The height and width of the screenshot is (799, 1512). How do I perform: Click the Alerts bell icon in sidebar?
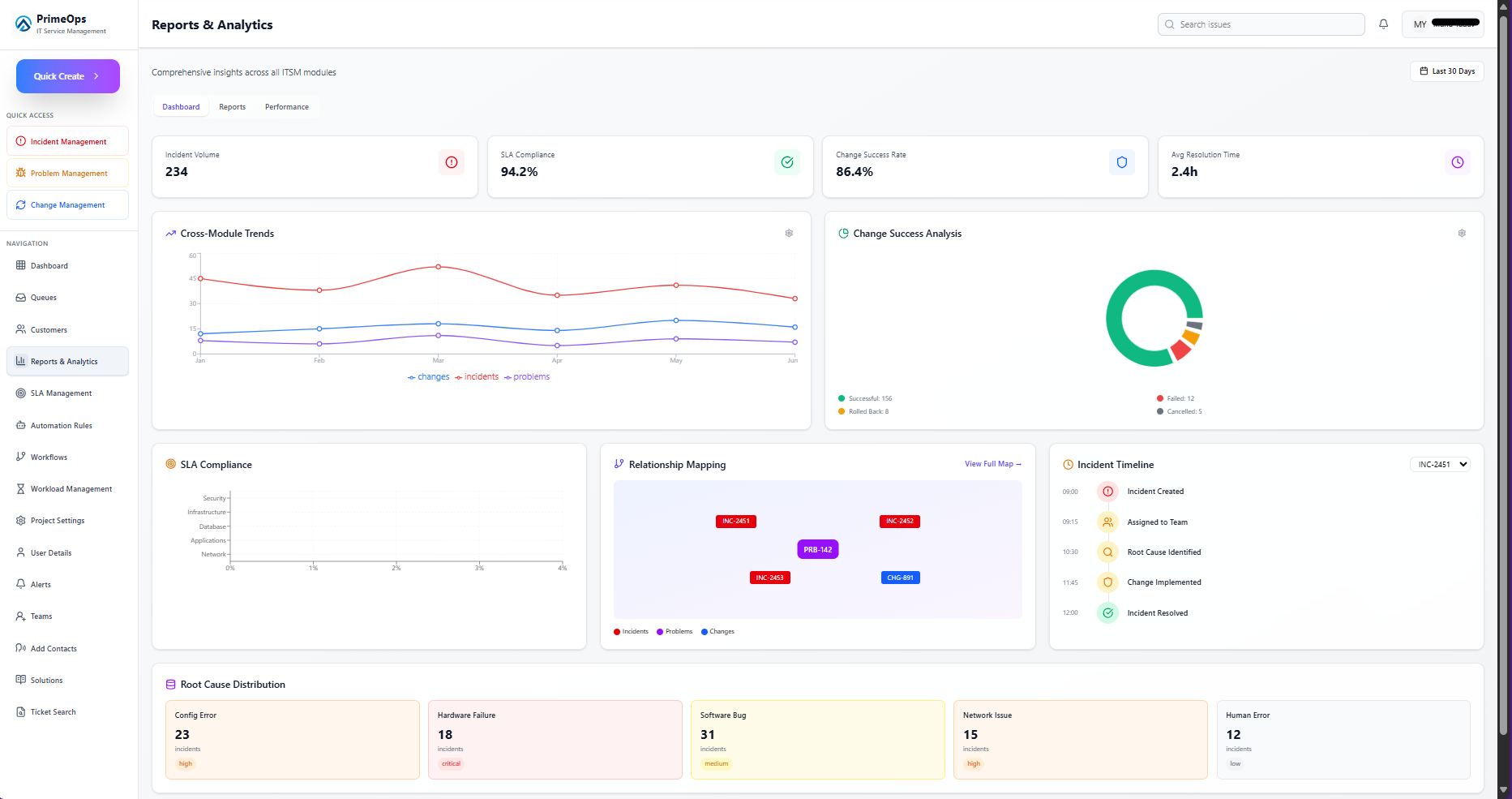click(21, 584)
